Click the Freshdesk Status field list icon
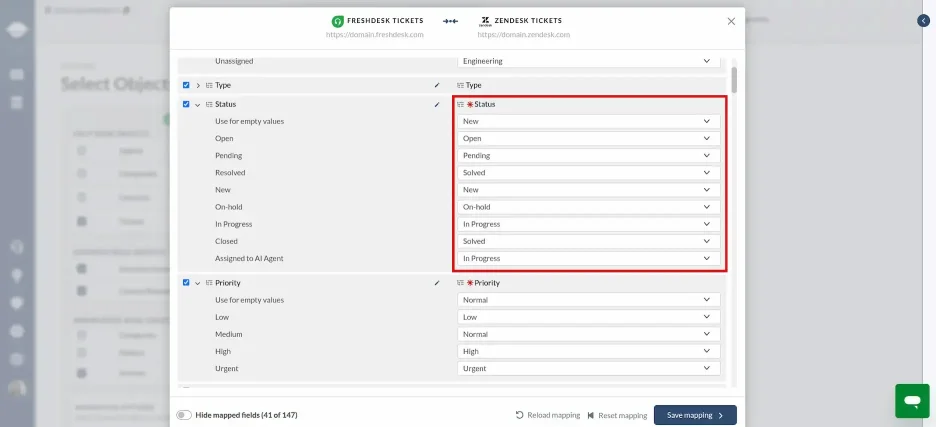The width and height of the screenshot is (936, 427). 209,104
